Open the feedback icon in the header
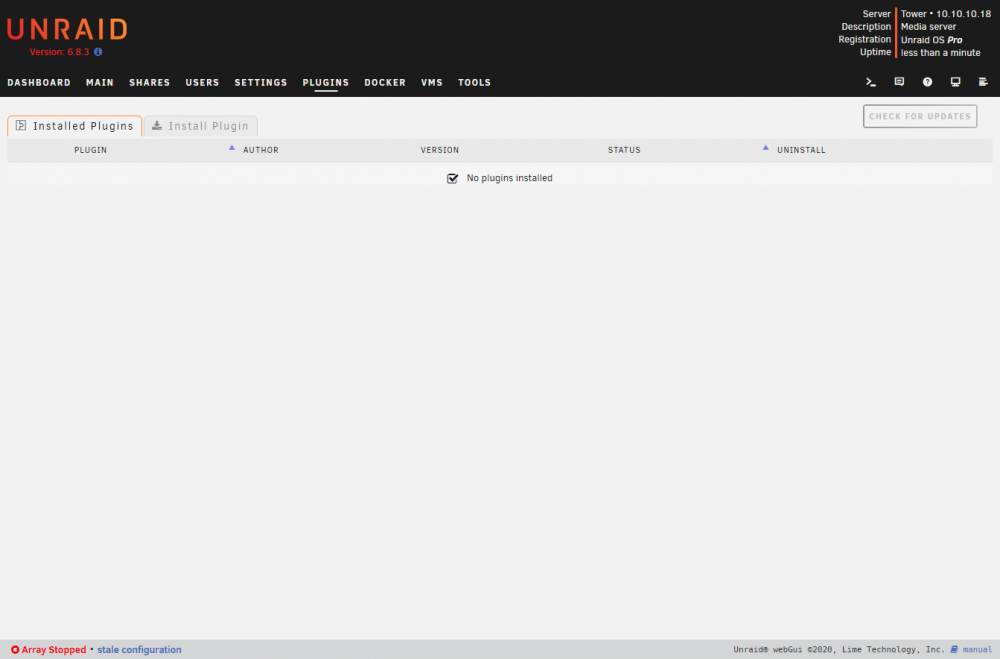1000x659 pixels. (899, 82)
